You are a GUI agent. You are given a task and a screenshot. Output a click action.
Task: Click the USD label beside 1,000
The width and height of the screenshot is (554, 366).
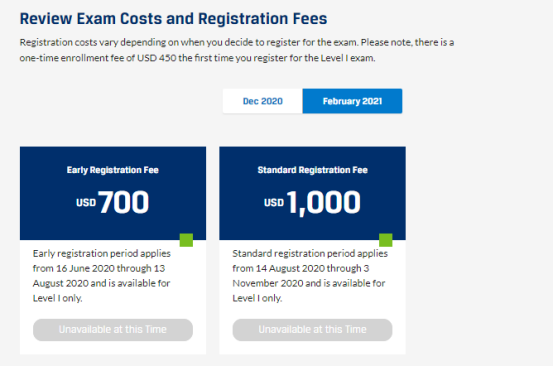point(274,202)
